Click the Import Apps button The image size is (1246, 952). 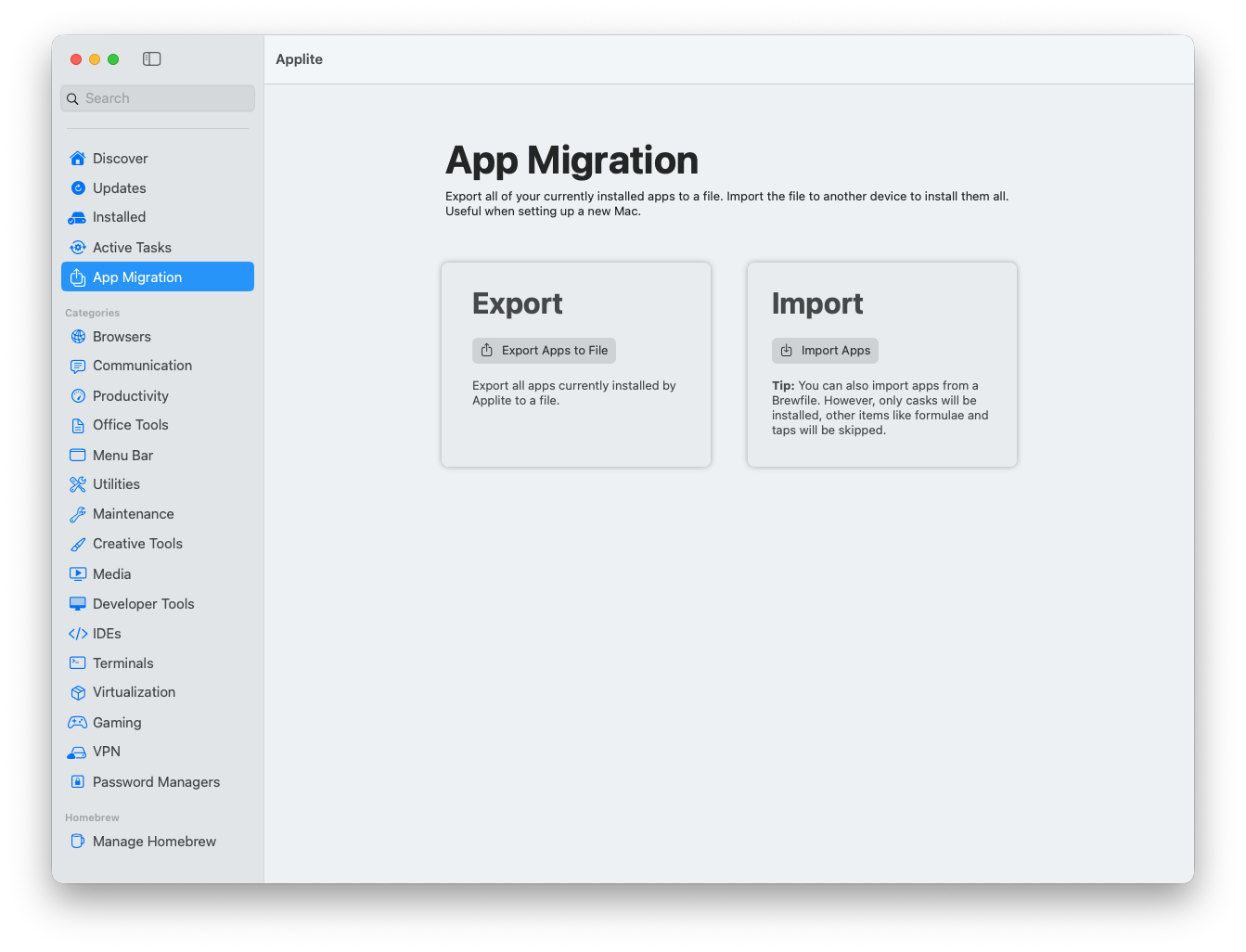[825, 351]
